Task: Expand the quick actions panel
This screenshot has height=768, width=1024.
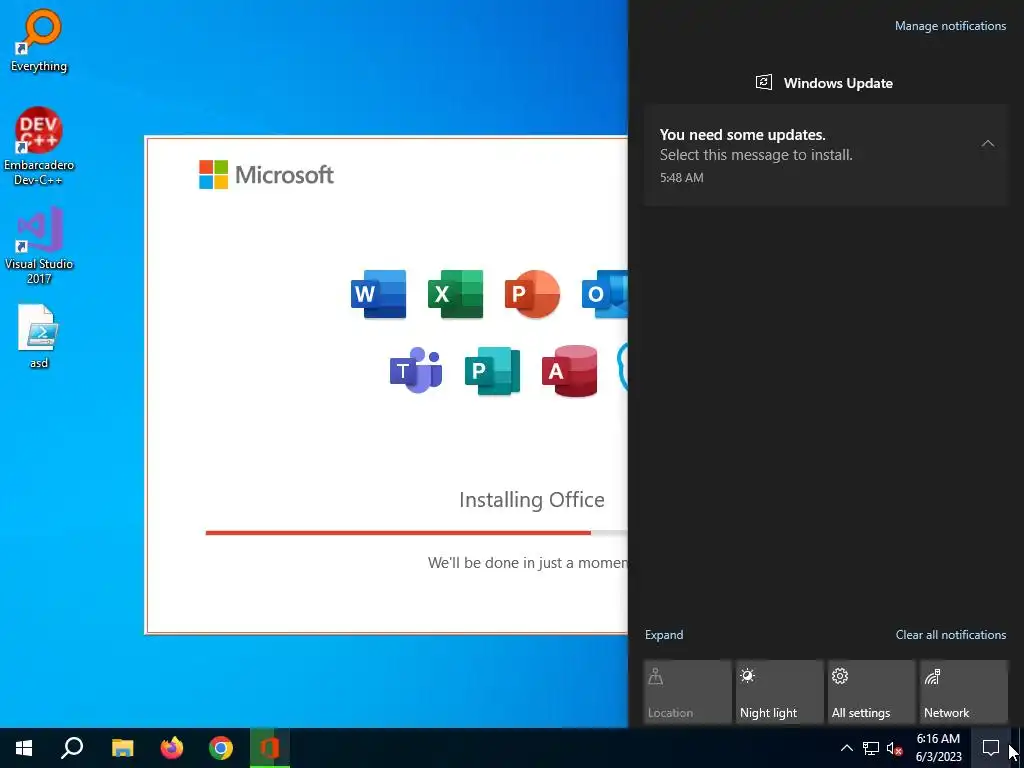Action: pos(664,635)
